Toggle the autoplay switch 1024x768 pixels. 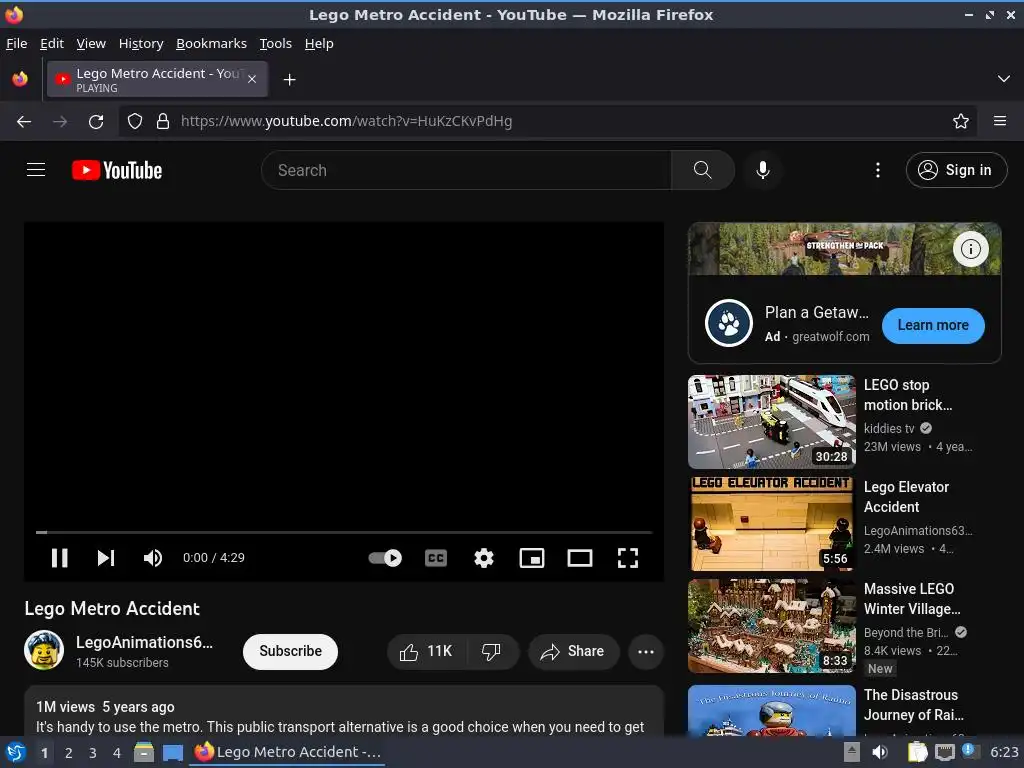[385, 558]
